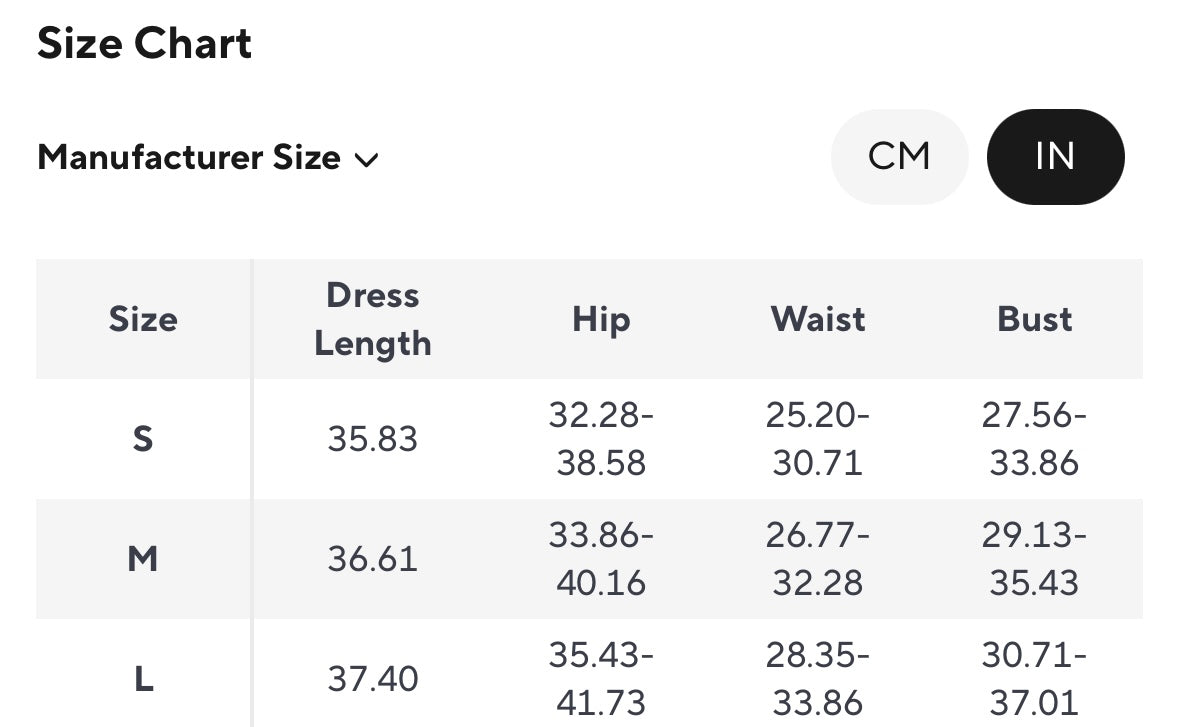The height and width of the screenshot is (727, 1179).
Task: Select the IN unit toggle
Action: 1055,157
